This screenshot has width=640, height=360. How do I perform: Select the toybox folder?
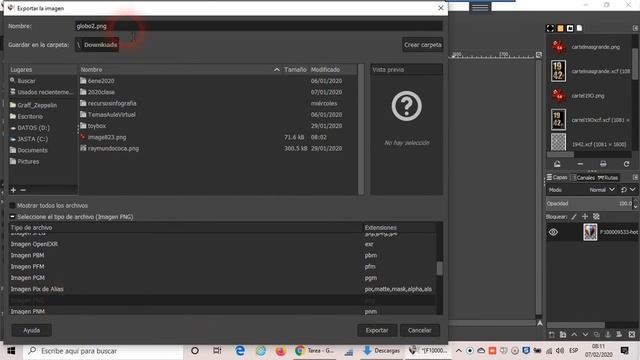pyautogui.click(x=218, y=126)
